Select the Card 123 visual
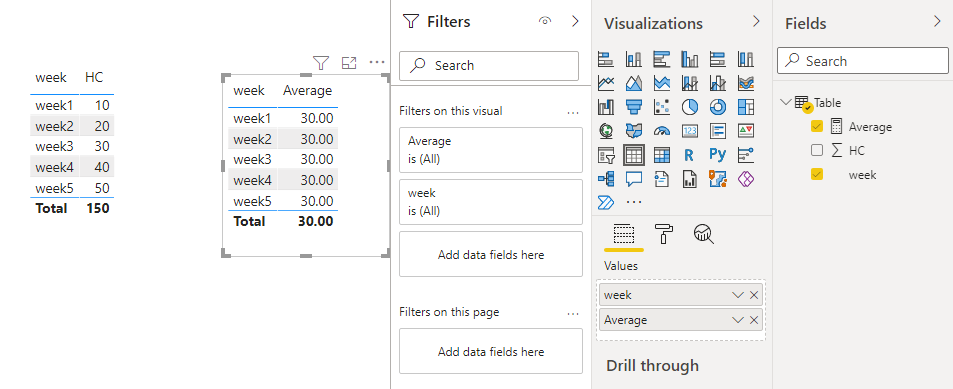953x389 pixels. pos(689,131)
